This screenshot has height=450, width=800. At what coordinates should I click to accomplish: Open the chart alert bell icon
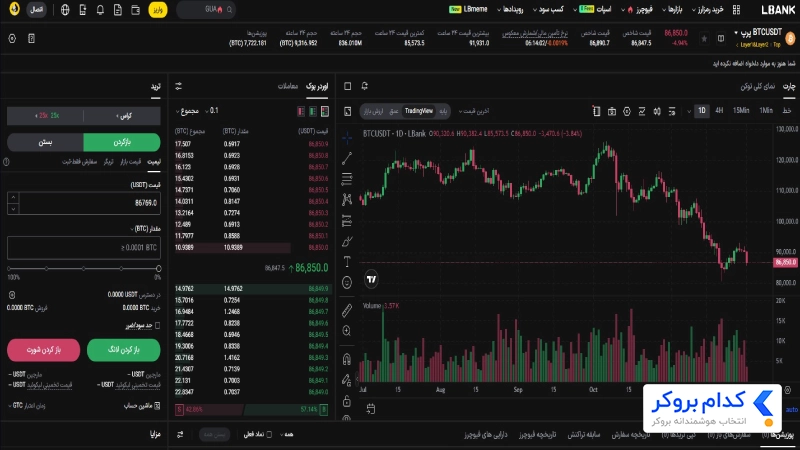point(365,86)
